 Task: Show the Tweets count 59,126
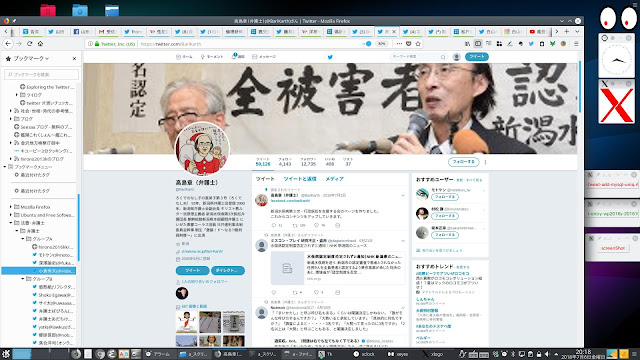tap(263, 162)
